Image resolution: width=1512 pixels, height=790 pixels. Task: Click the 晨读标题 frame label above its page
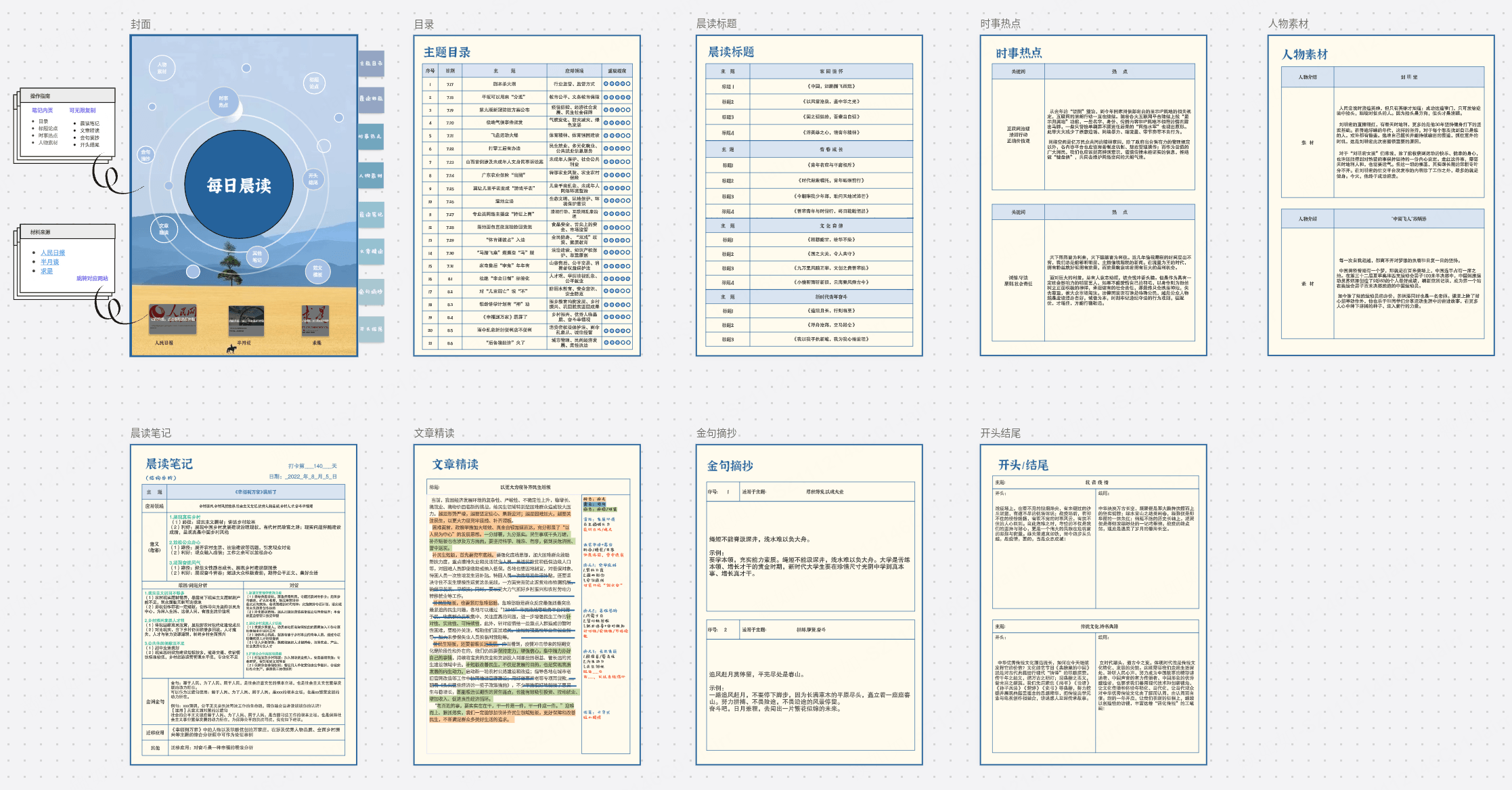coord(717,24)
